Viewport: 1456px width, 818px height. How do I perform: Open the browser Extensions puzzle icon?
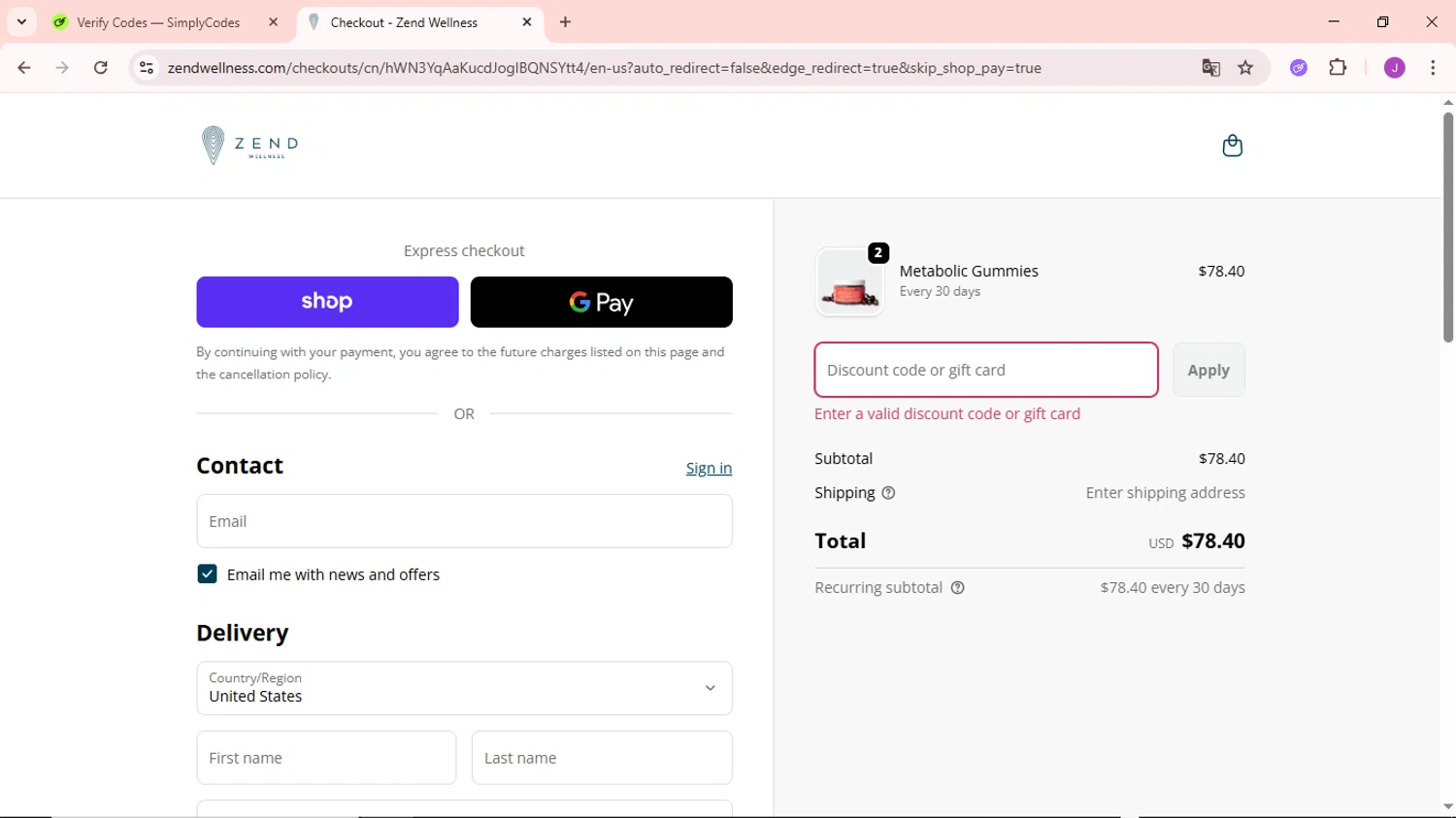1338,68
